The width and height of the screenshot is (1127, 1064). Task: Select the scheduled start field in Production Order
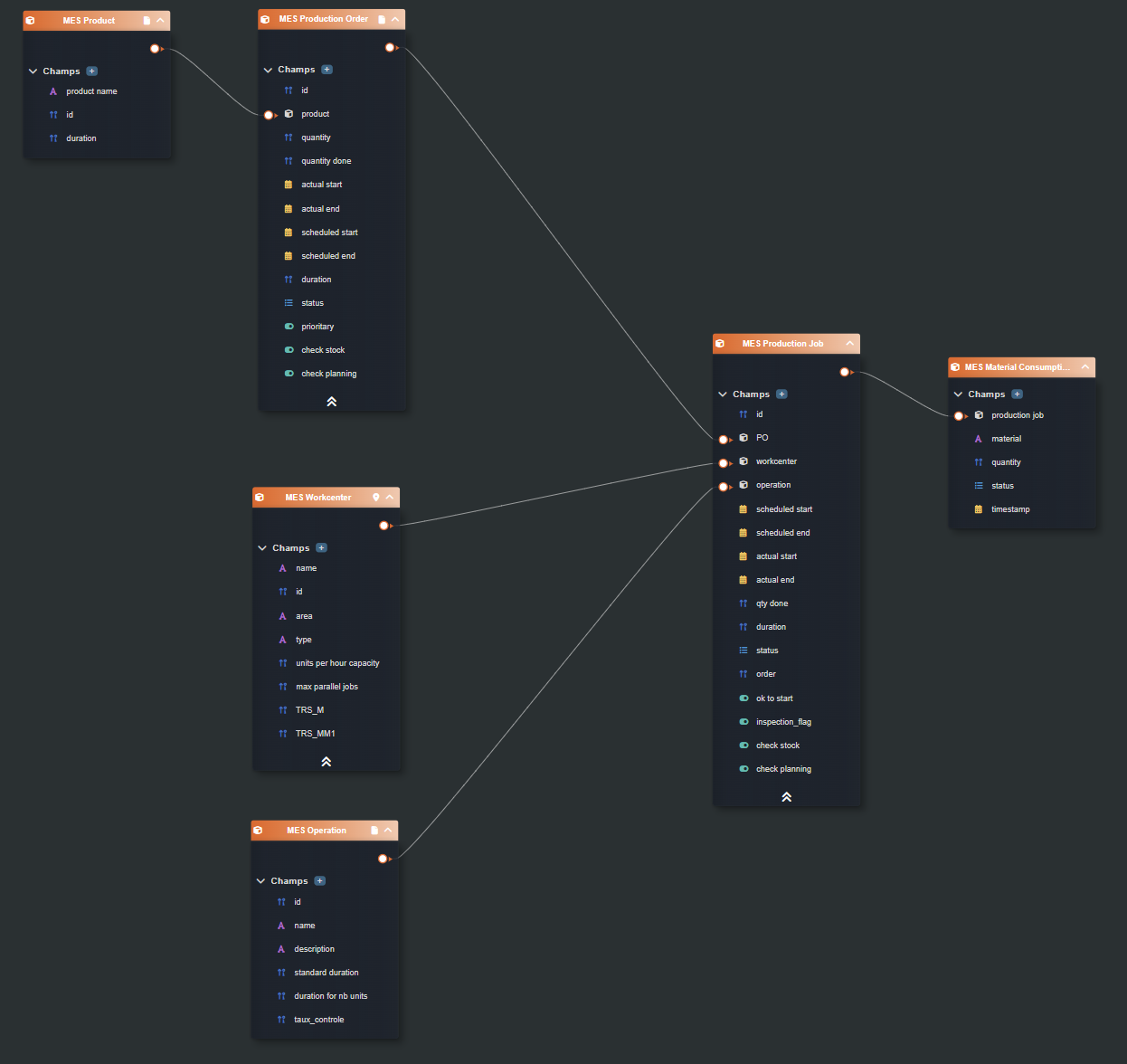[x=329, y=233]
